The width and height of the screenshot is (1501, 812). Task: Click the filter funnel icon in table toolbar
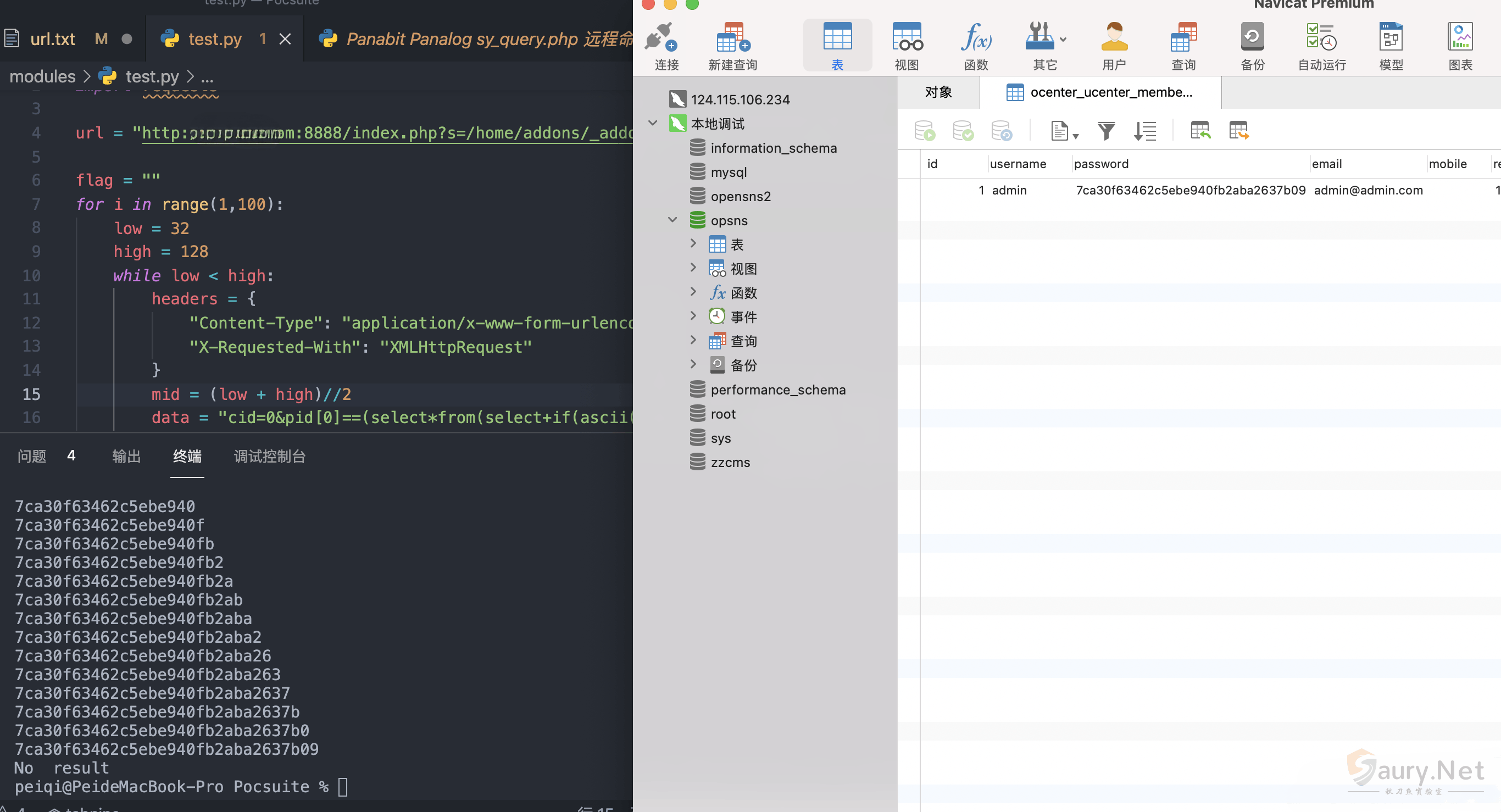[1106, 130]
